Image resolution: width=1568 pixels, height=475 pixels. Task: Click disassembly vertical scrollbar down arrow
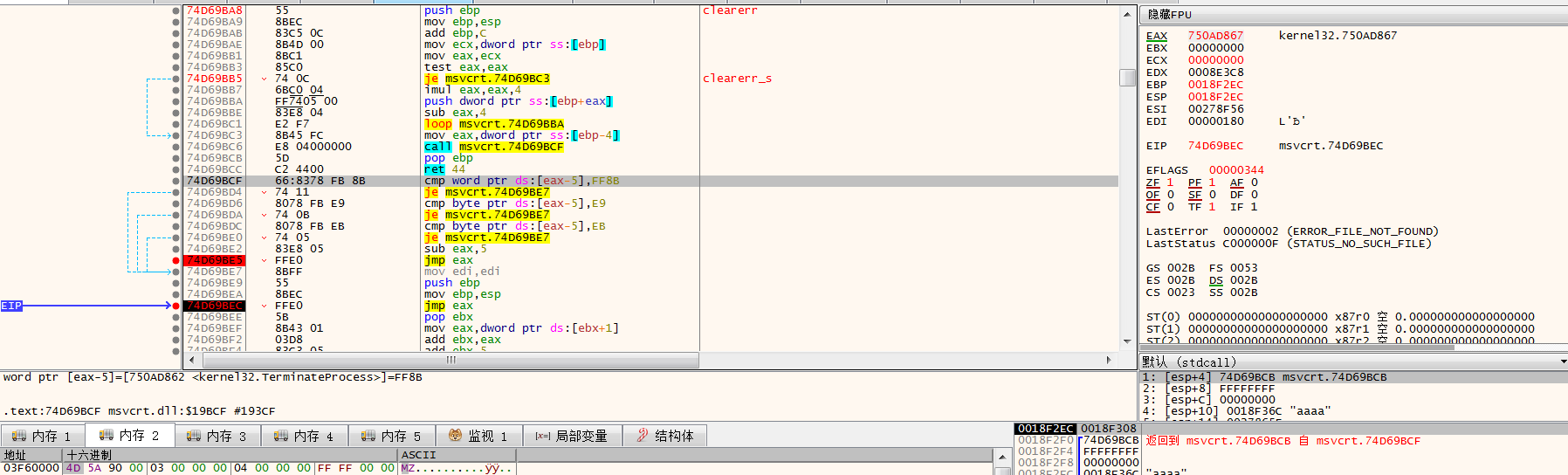click(1127, 341)
